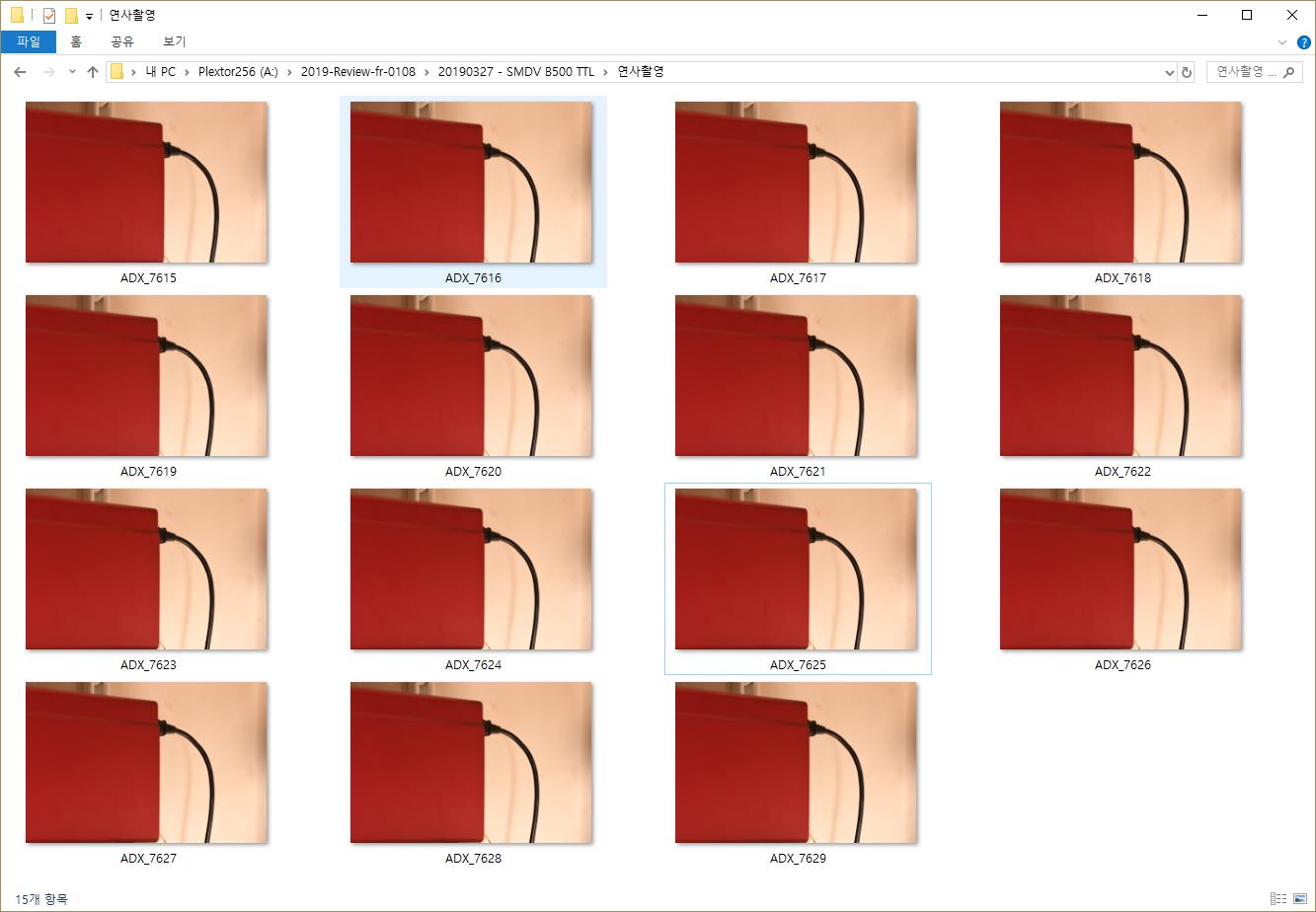Click the Properties icon in quick access toolbar

(48, 16)
